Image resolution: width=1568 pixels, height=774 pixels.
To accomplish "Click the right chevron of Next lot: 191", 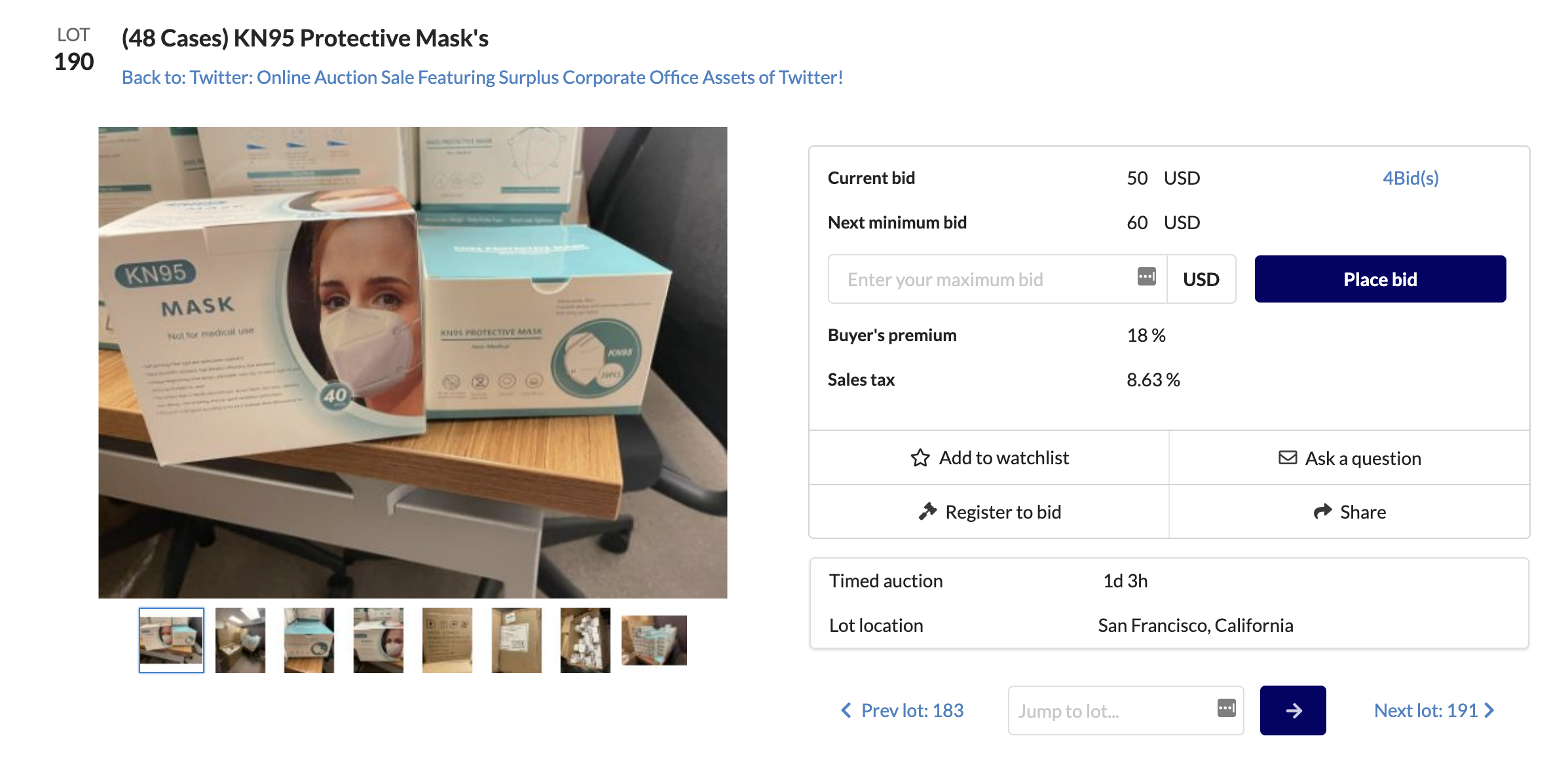I will pyautogui.click(x=1490, y=710).
